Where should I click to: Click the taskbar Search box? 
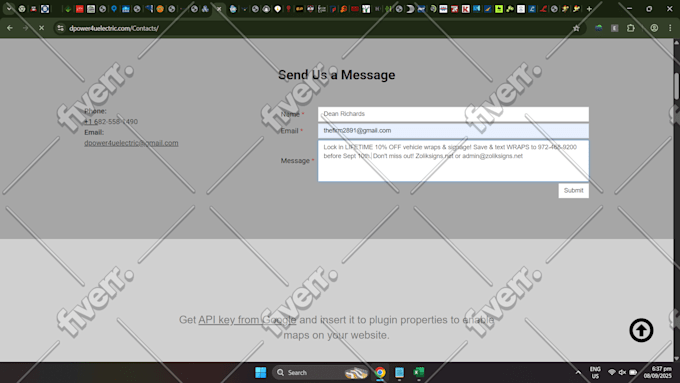[x=321, y=372]
